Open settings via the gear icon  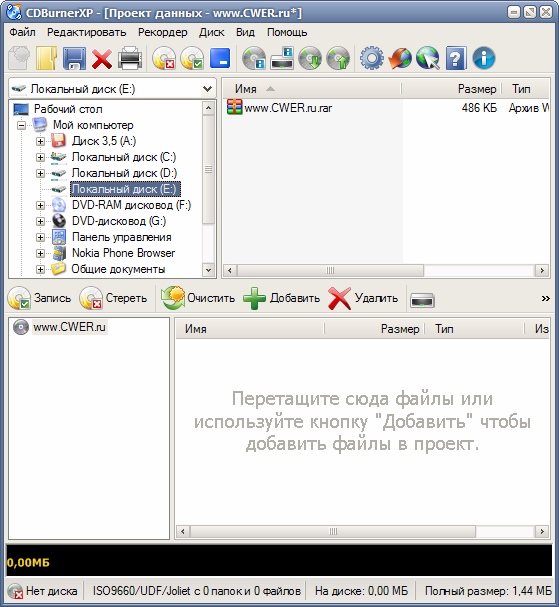point(372,58)
